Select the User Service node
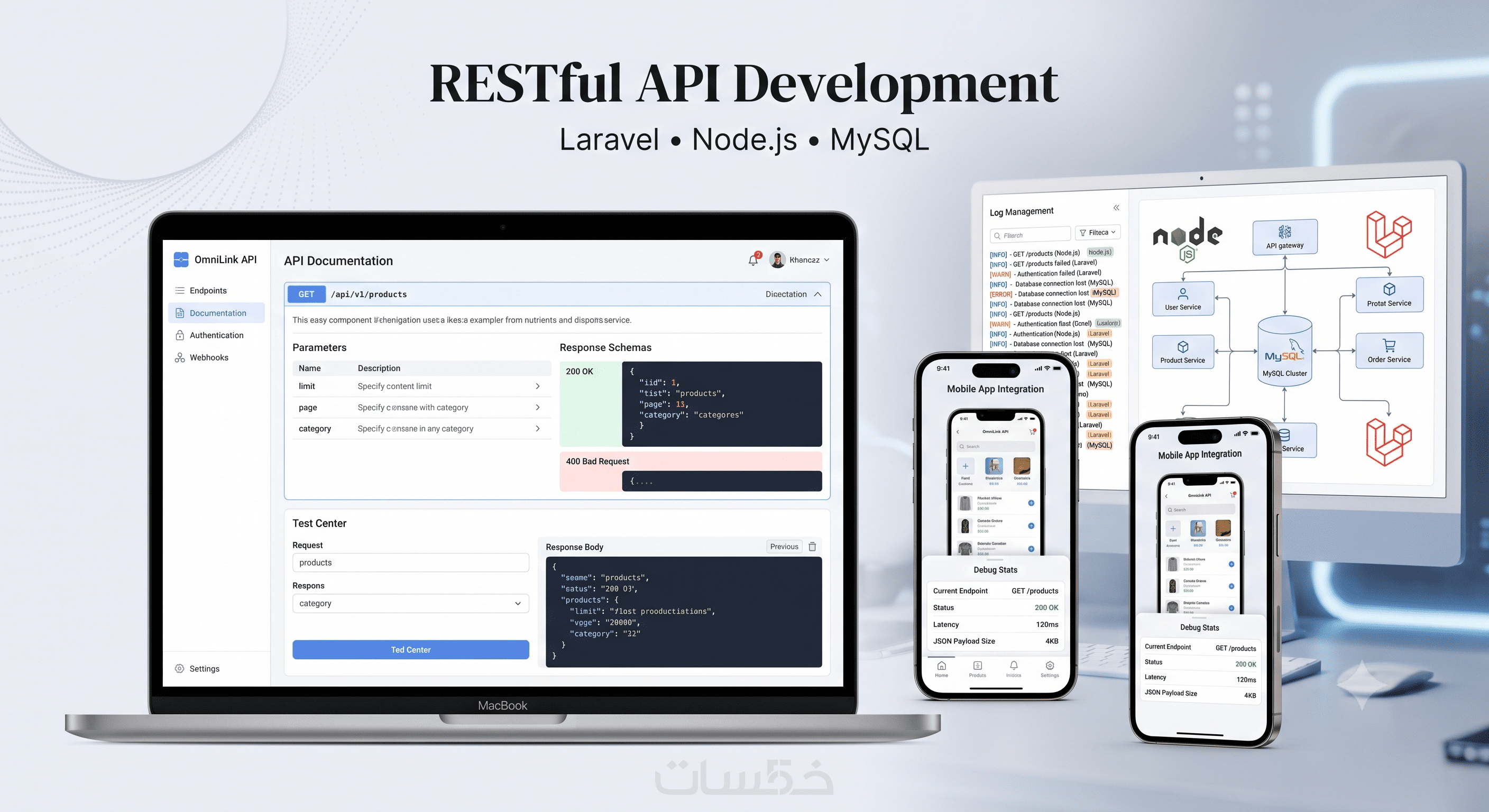Viewport: 1489px width, 812px height. [x=1183, y=299]
